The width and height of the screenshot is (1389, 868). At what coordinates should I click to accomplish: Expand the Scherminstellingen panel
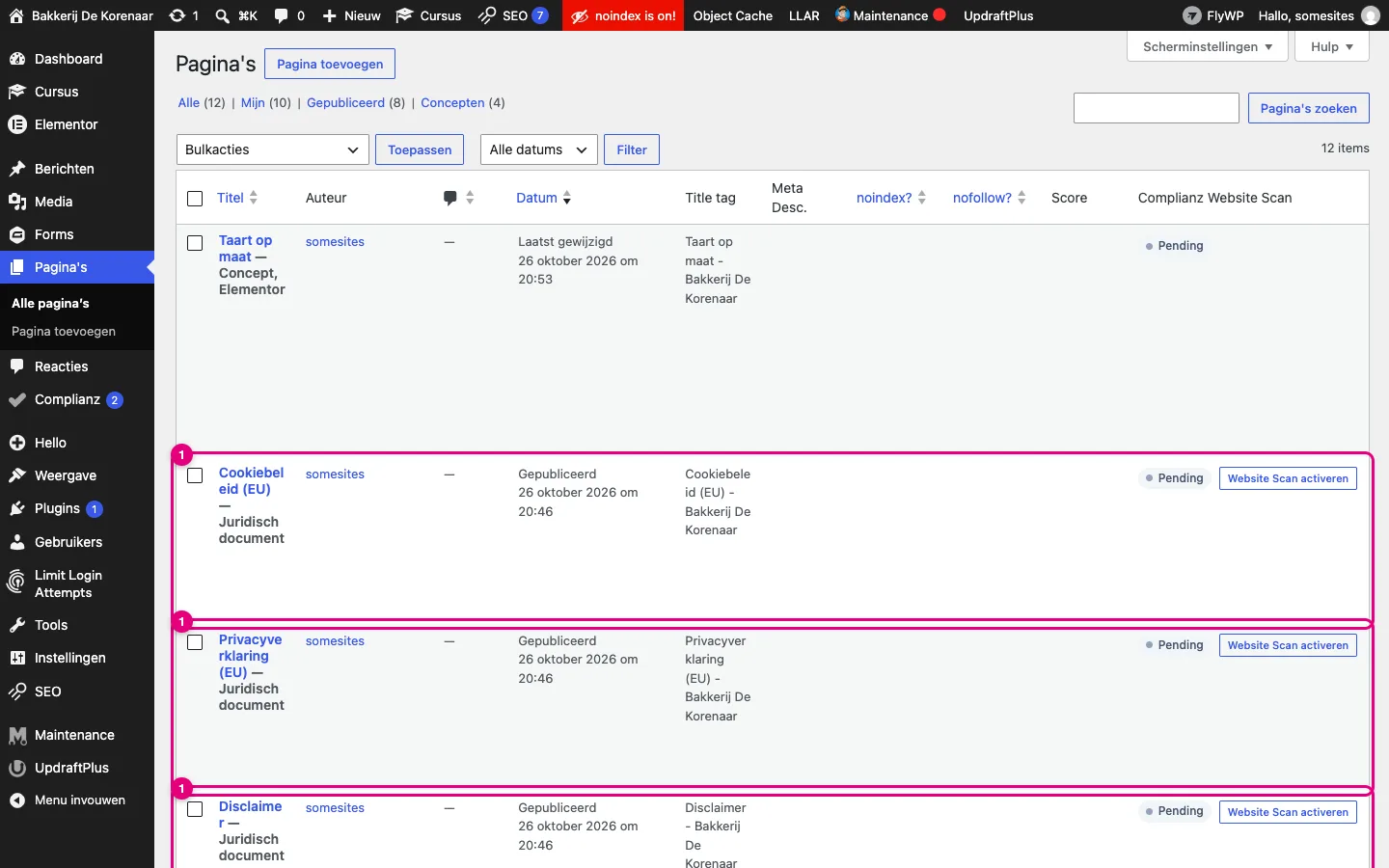1208,46
